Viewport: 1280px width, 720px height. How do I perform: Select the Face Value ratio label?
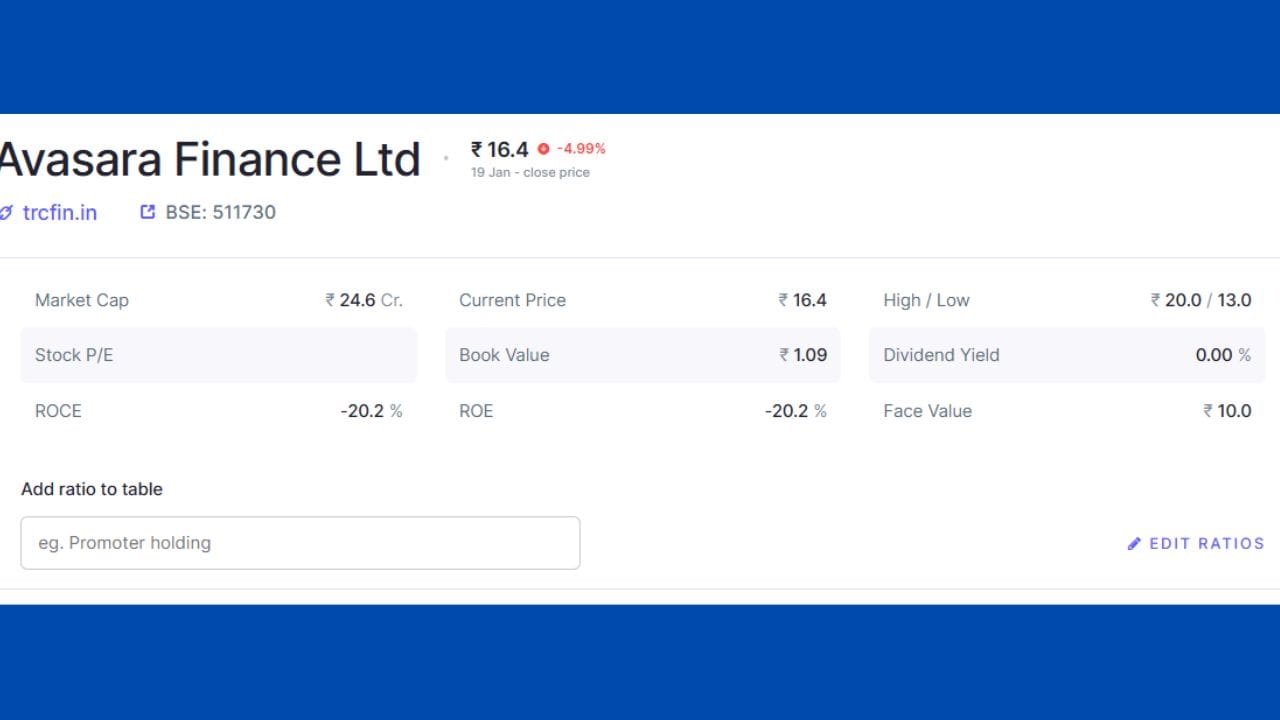point(927,411)
